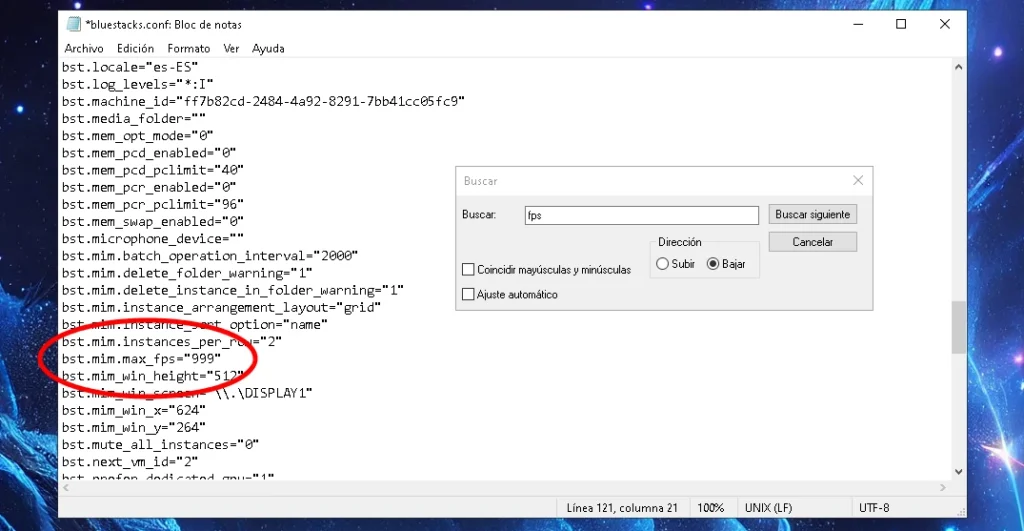The width and height of the screenshot is (1024, 531).
Task: Close the Buscar dialog with X
Action: point(857,181)
